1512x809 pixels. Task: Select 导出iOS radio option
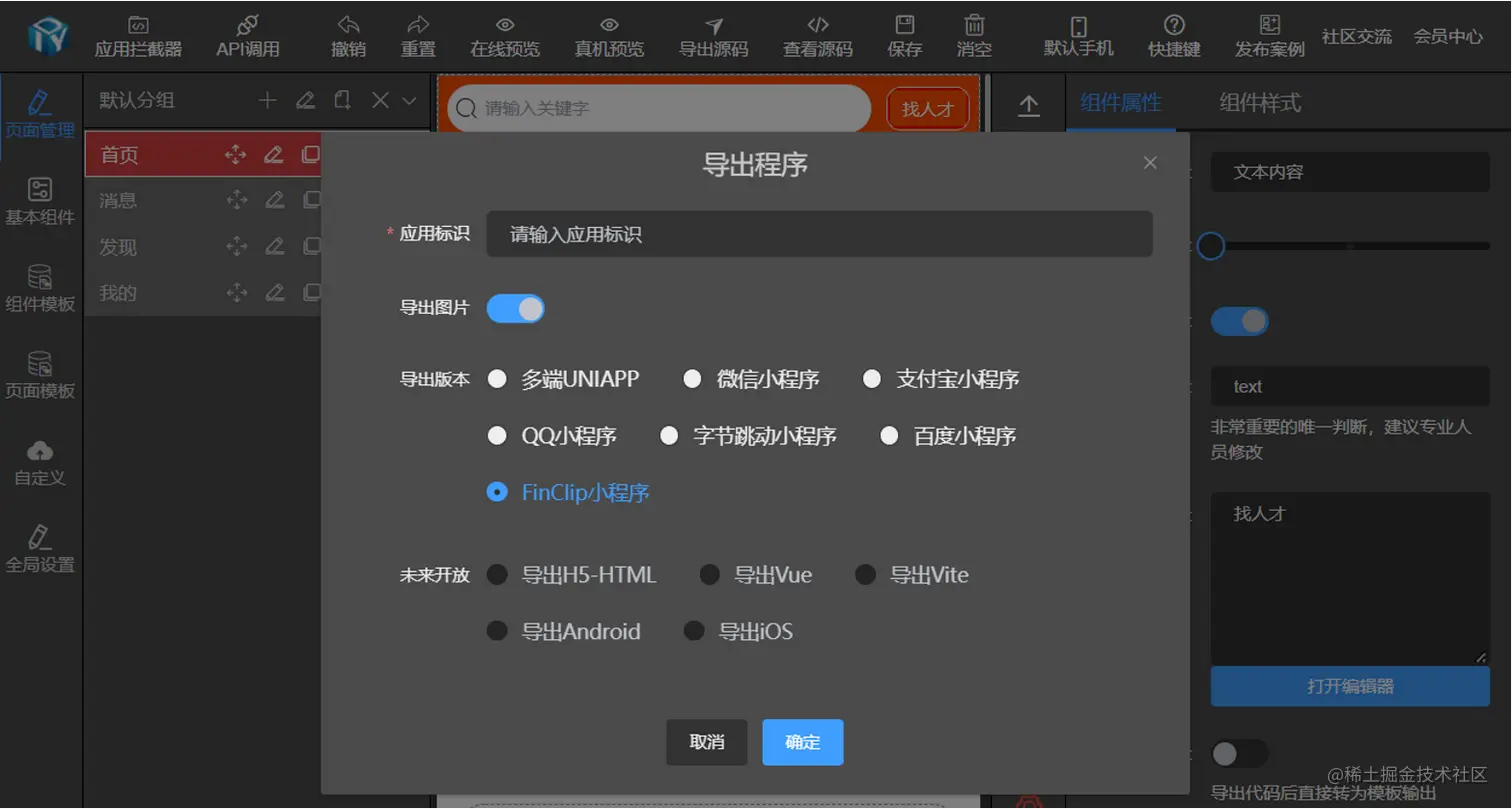click(738, 632)
